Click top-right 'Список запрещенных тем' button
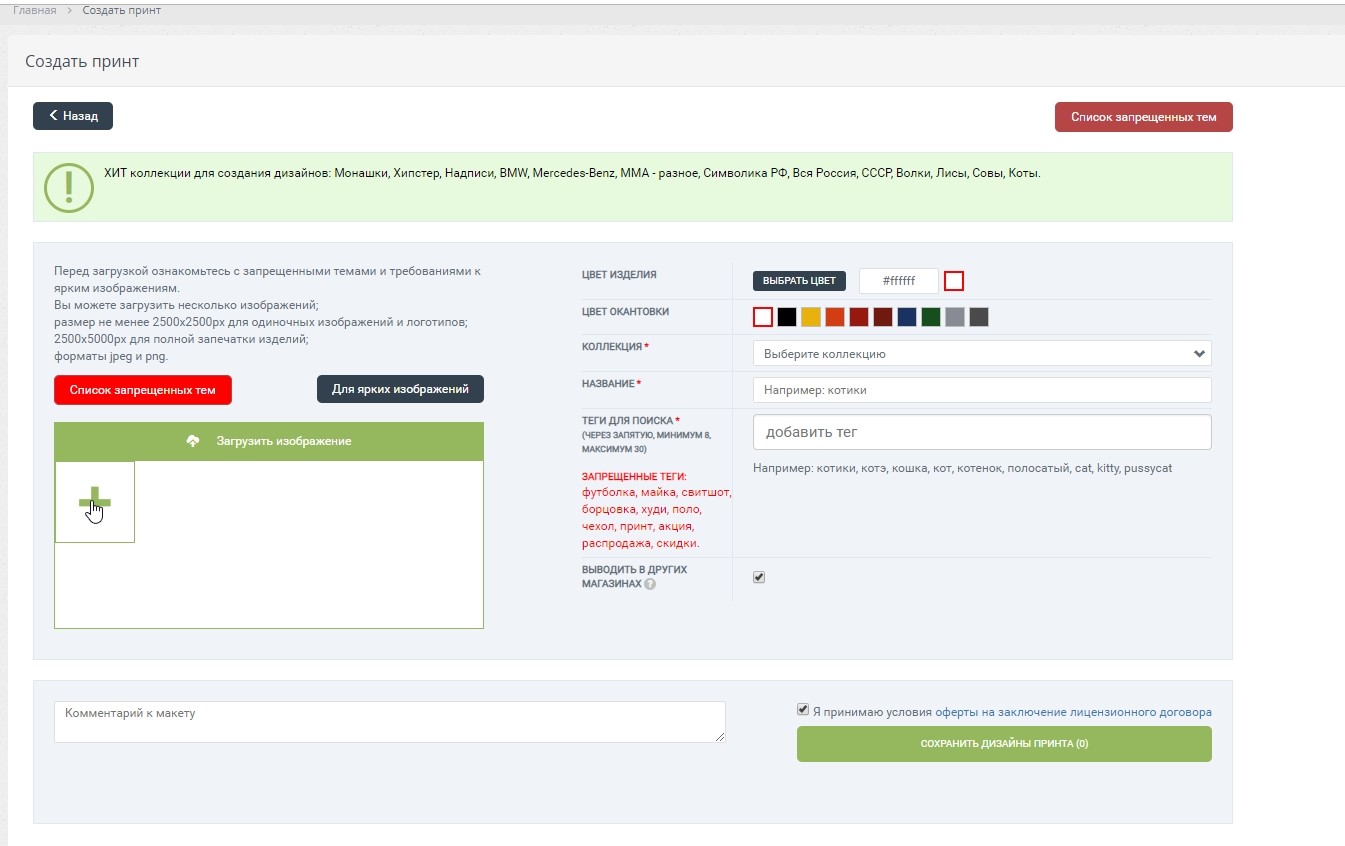This screenshot has width=1345, height=846. [x=1143, y=117]
